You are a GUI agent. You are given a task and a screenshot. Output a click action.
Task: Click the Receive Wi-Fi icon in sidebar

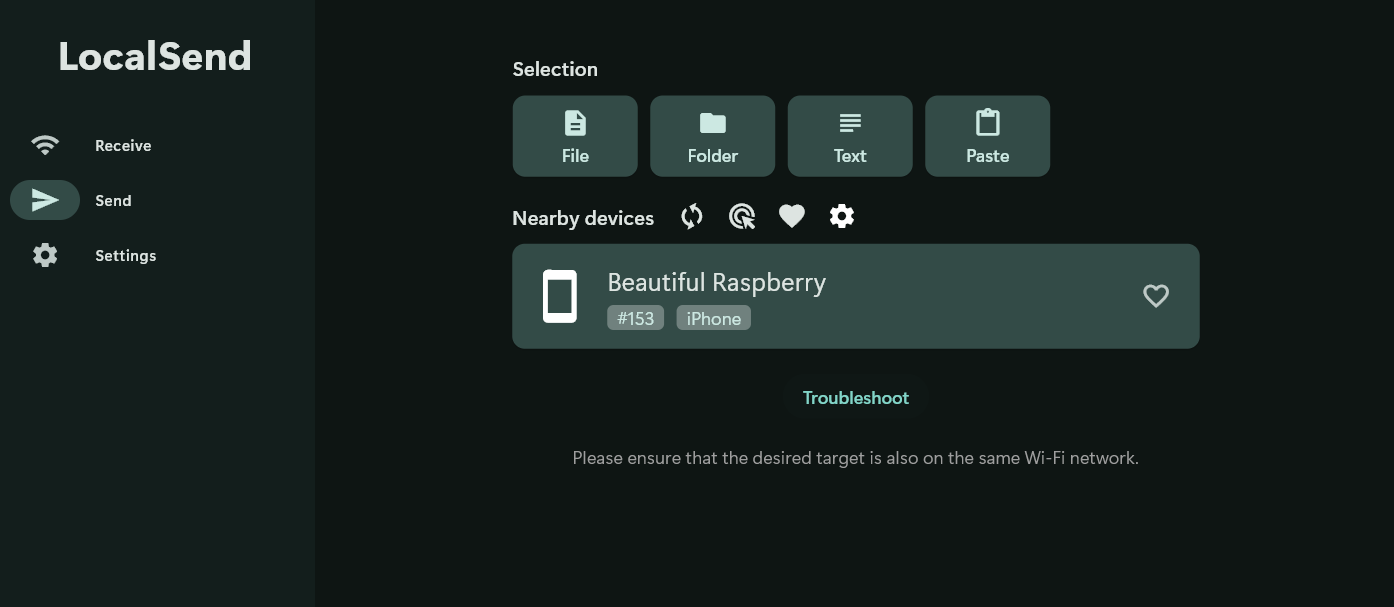point(45,145)
